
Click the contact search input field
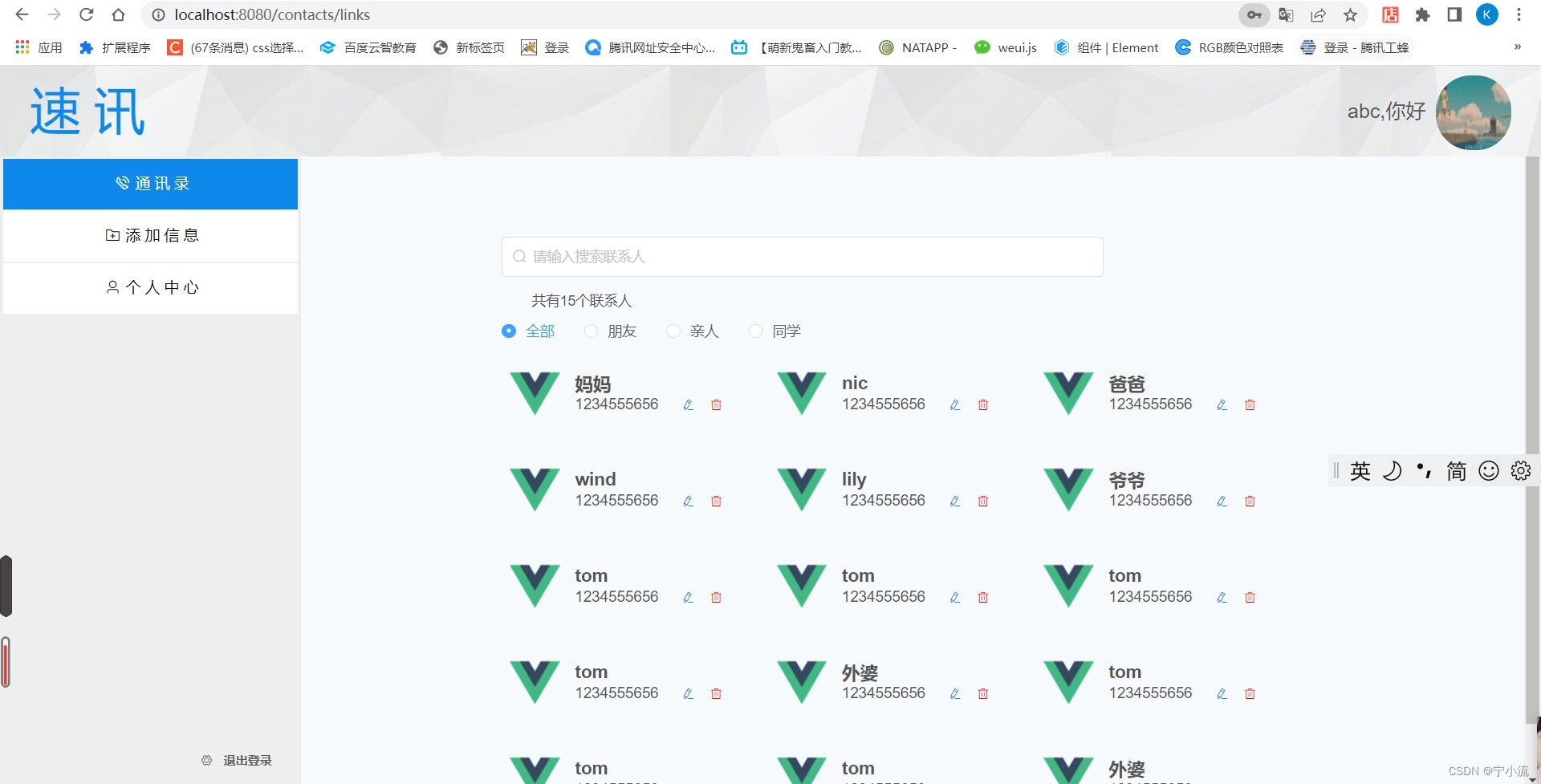(801, 256)
